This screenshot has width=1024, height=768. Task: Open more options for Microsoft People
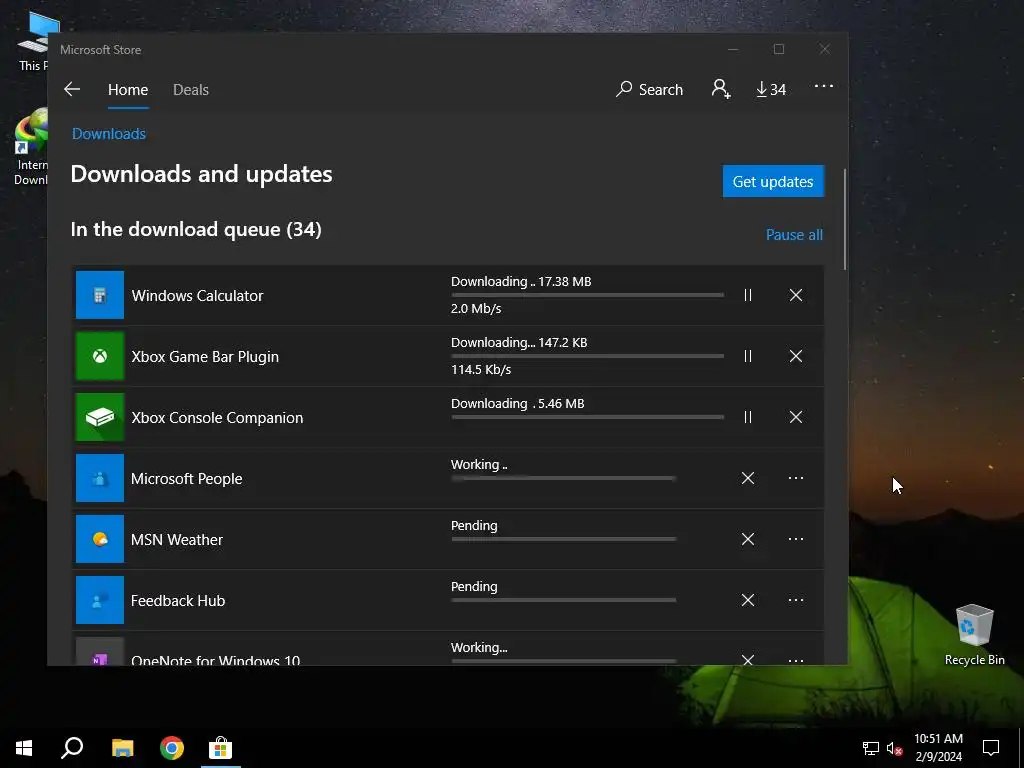click(795, 478)
